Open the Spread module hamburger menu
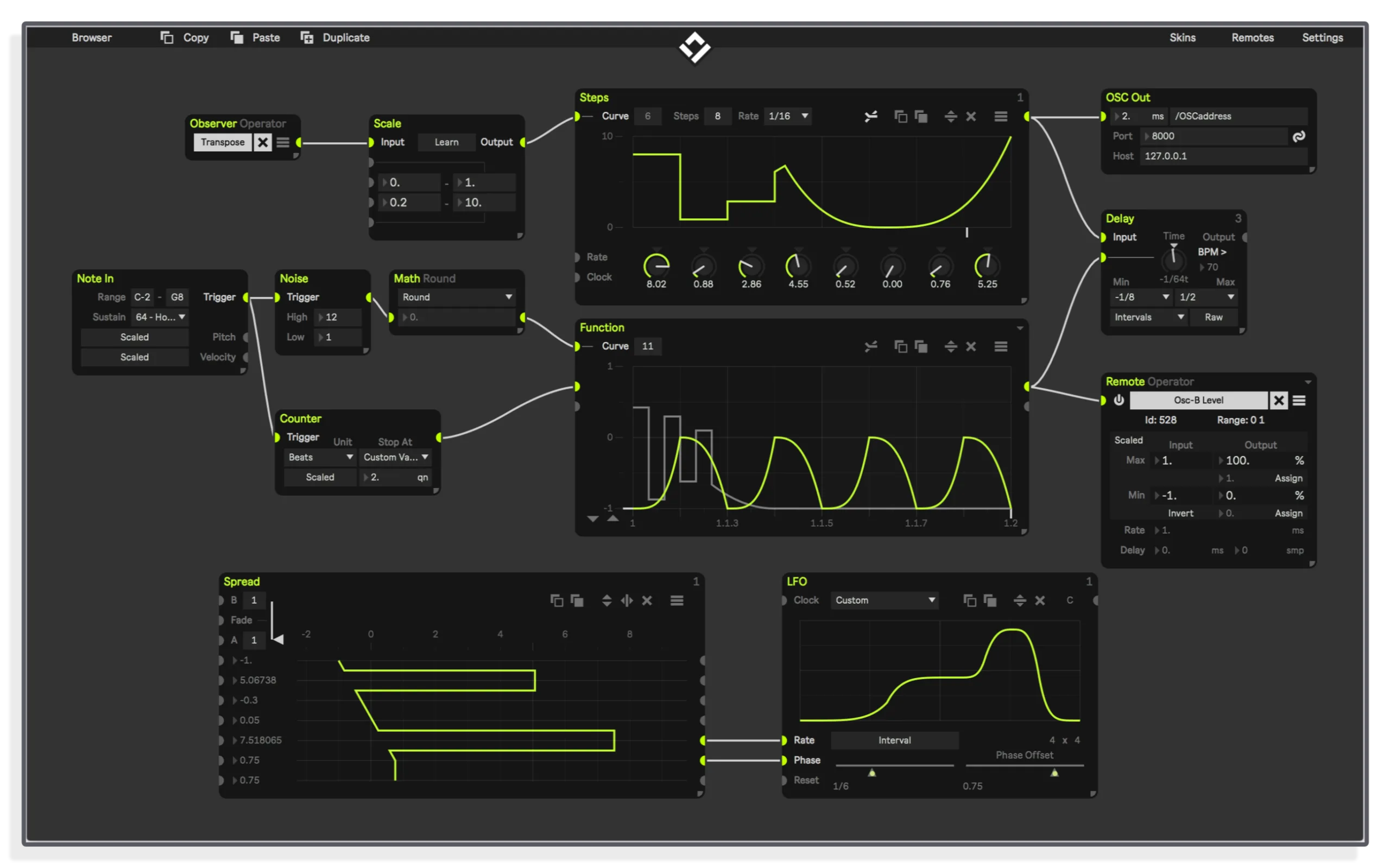Viewport: 1390px width, 868px height. pyautogui.click(x=677, y=600)
